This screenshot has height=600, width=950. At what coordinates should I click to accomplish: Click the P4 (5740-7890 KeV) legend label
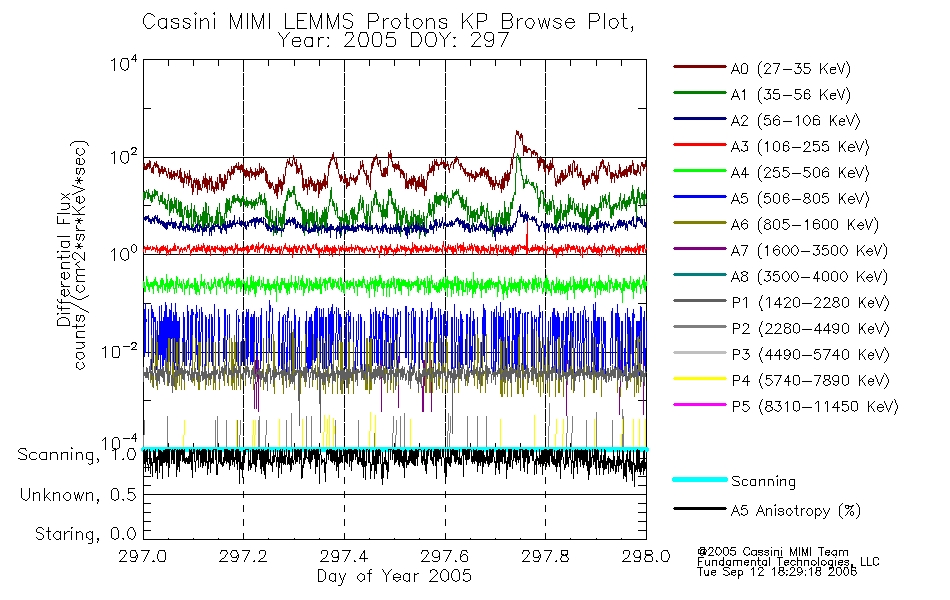point(810,381)
